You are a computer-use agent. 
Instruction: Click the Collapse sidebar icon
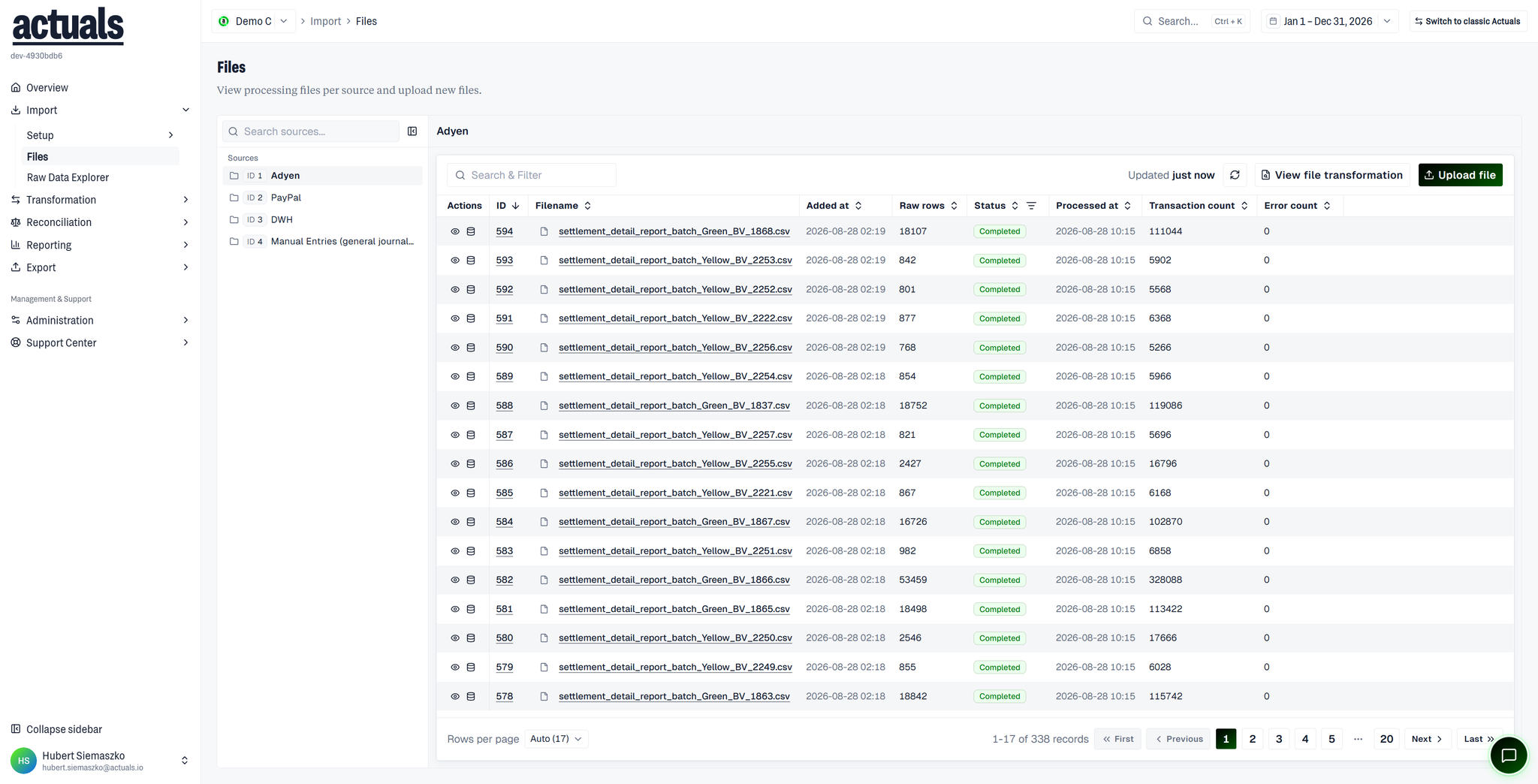pyautogui.click(x=16, y=729)
